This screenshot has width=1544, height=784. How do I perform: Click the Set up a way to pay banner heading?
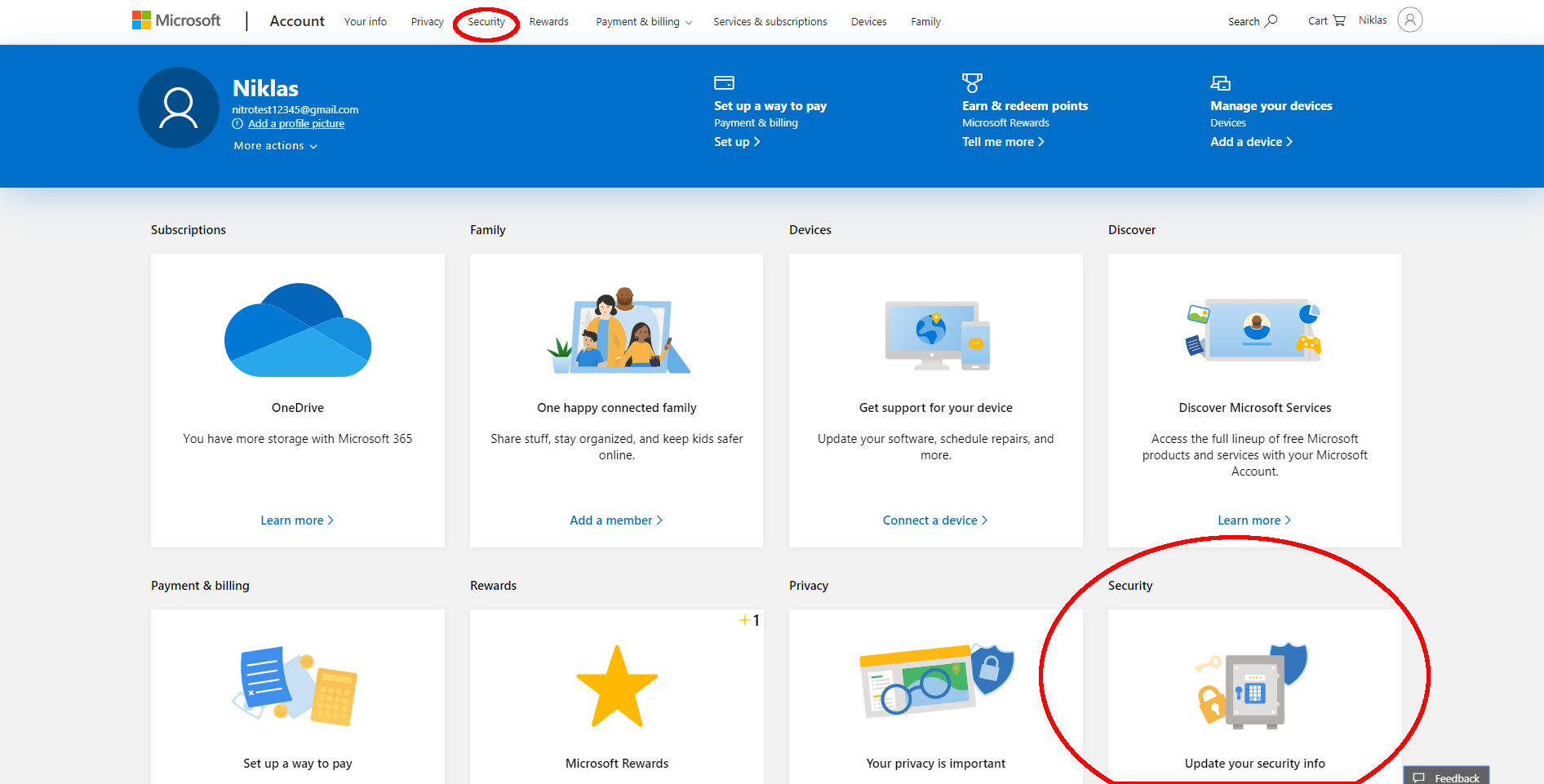770,106
